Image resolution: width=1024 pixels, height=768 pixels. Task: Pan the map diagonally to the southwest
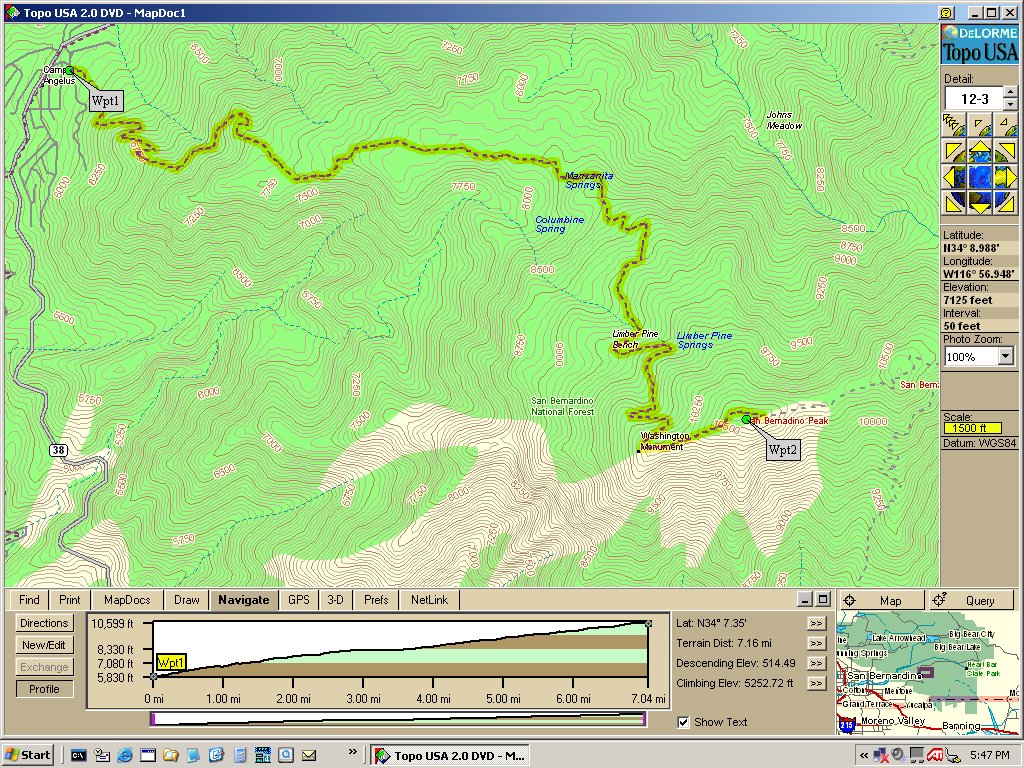(x=954, y=203)
